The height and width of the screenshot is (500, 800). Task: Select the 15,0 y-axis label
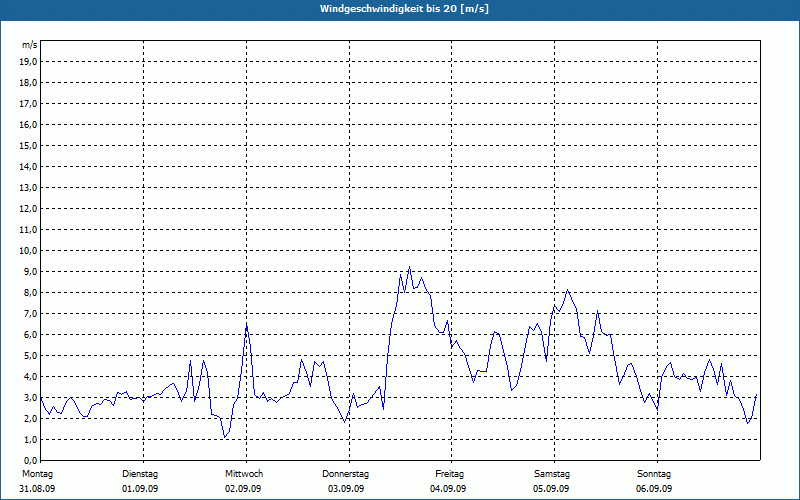tap(27, 145)
